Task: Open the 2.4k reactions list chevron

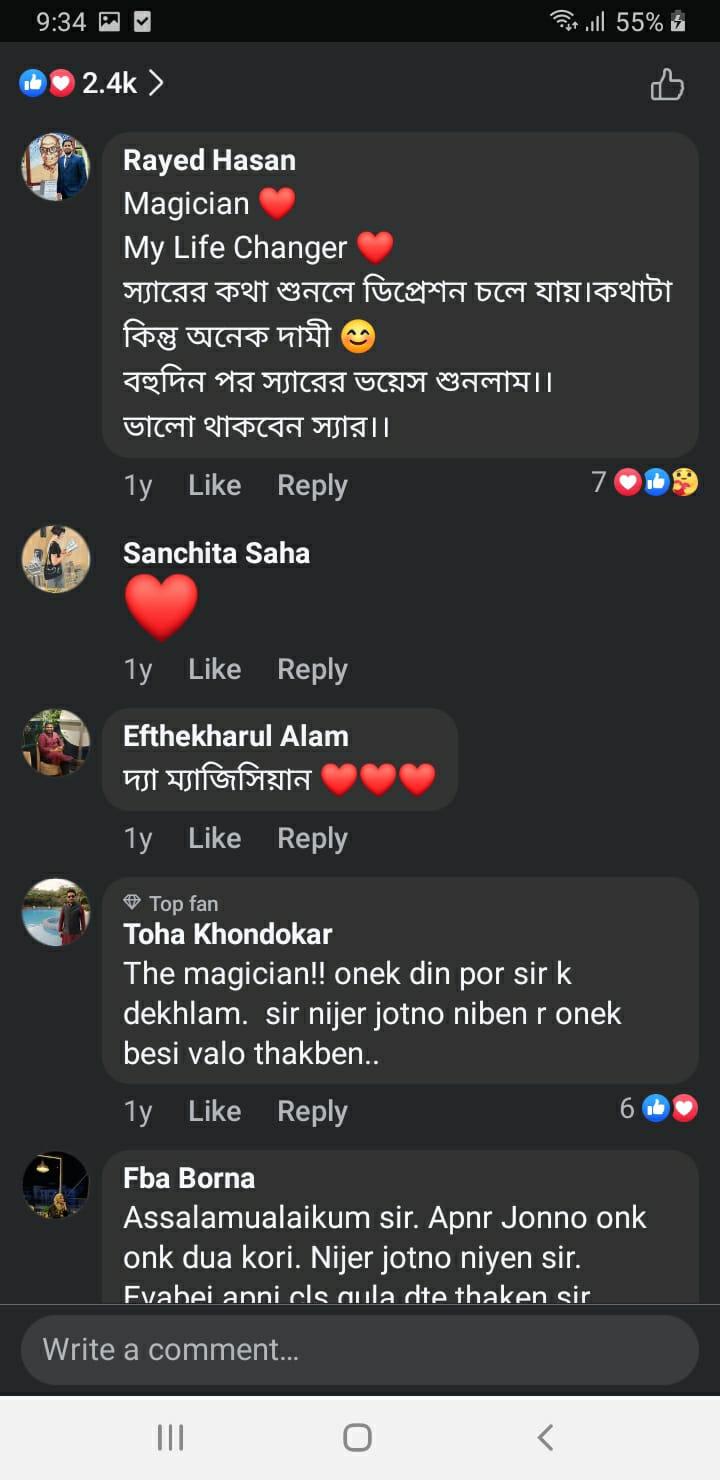Action: (156, 84)
